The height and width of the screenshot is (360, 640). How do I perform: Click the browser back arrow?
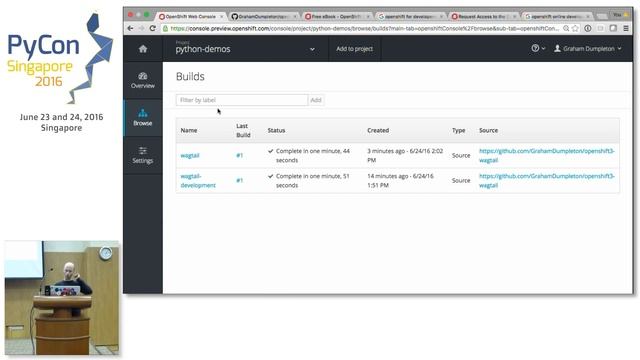pos(130,28)
